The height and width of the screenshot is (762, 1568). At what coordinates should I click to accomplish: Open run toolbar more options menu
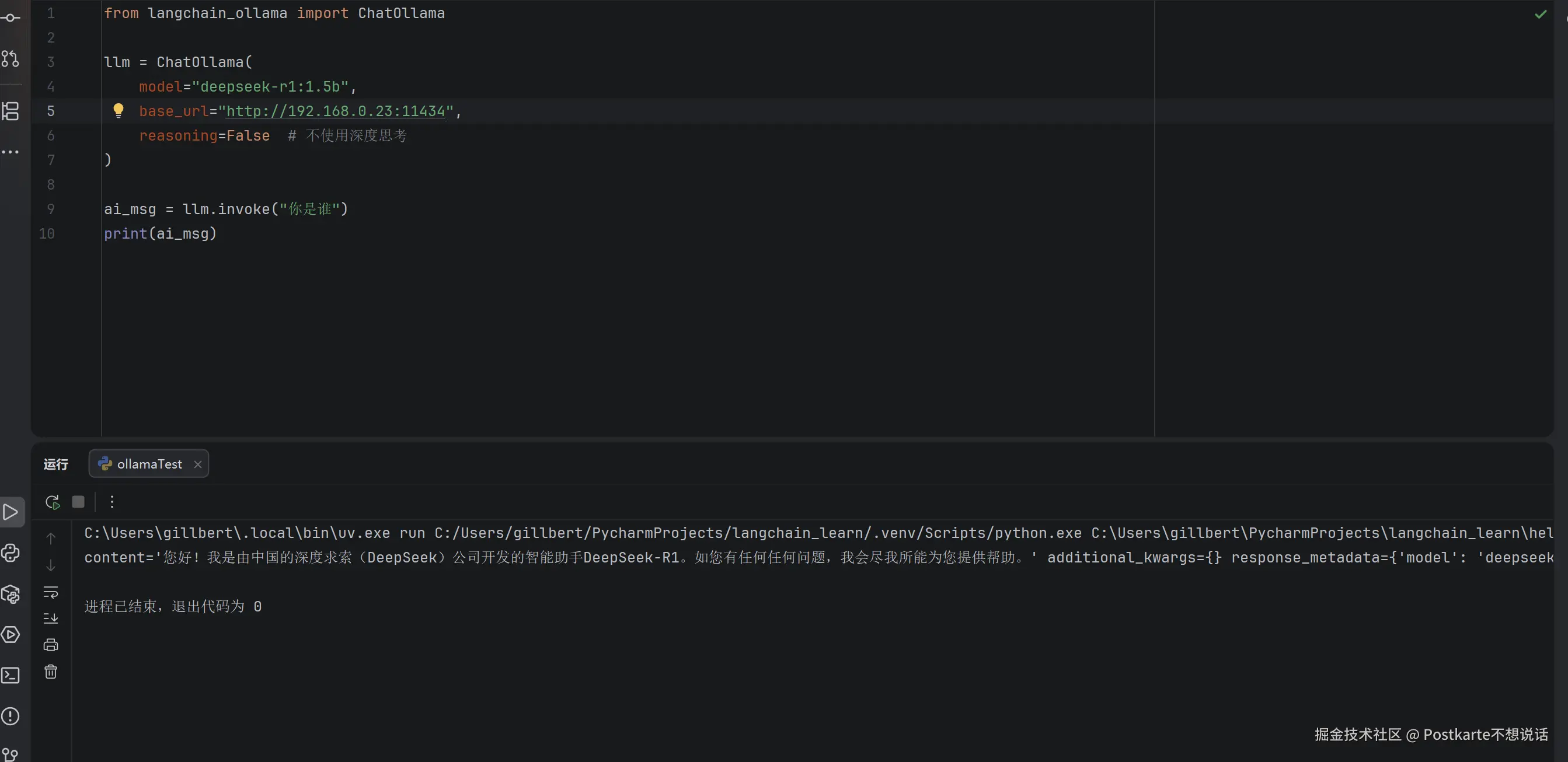(112, 502)
